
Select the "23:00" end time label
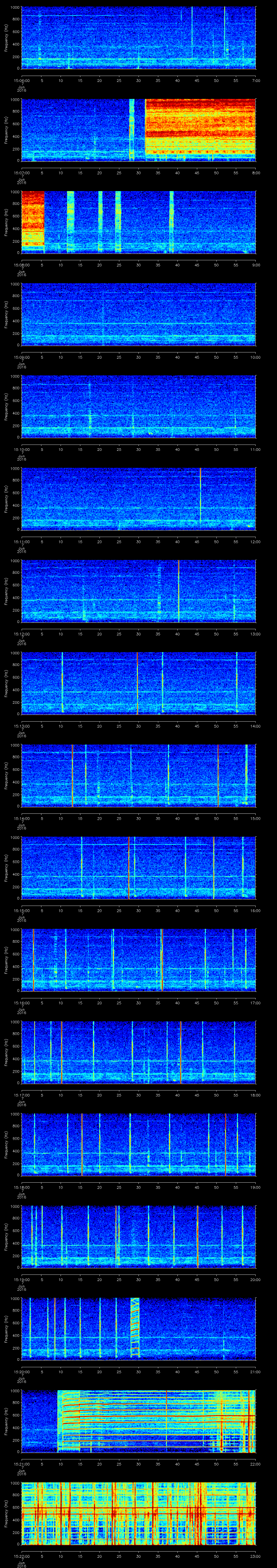click(256, 1556)
